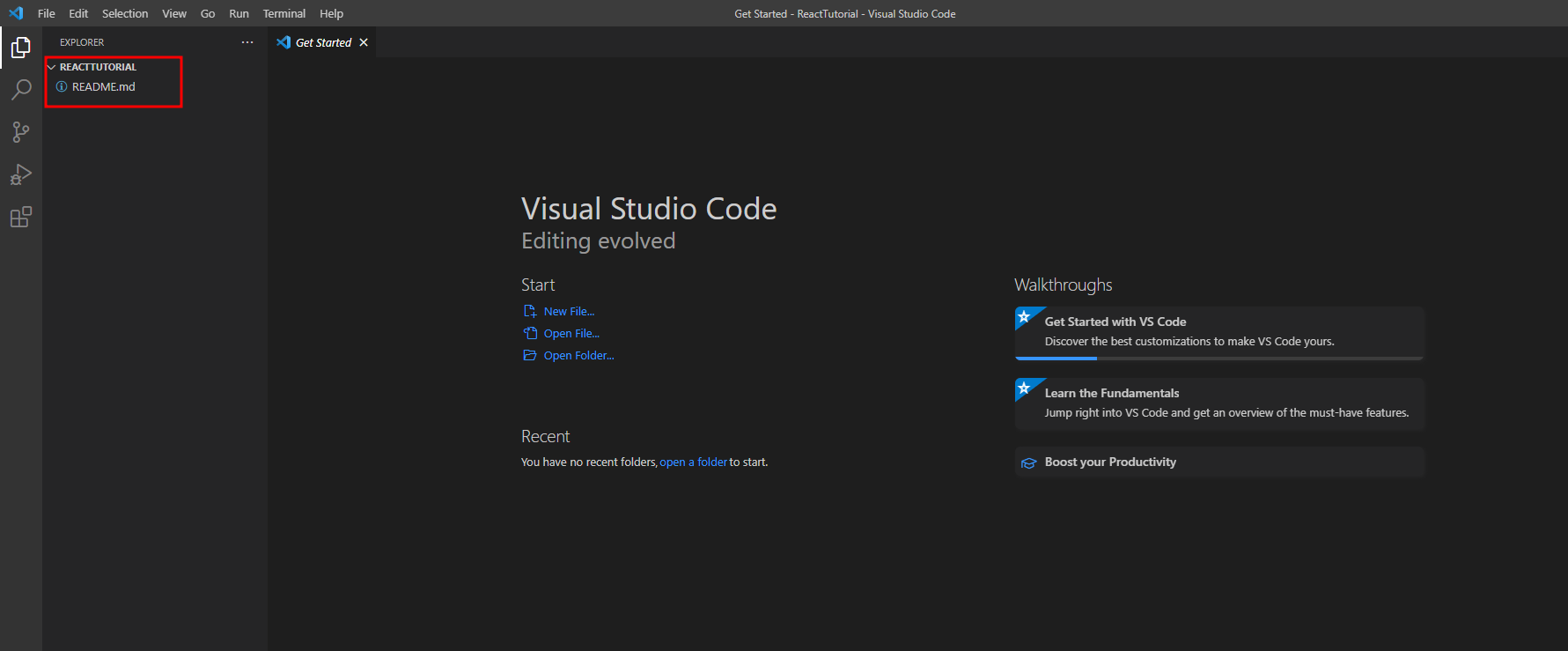The width and height of the screenshot is (1568, 651).
Task: Click the star badge on Get Started walkthrough
Action: [x=1024, y=316]
